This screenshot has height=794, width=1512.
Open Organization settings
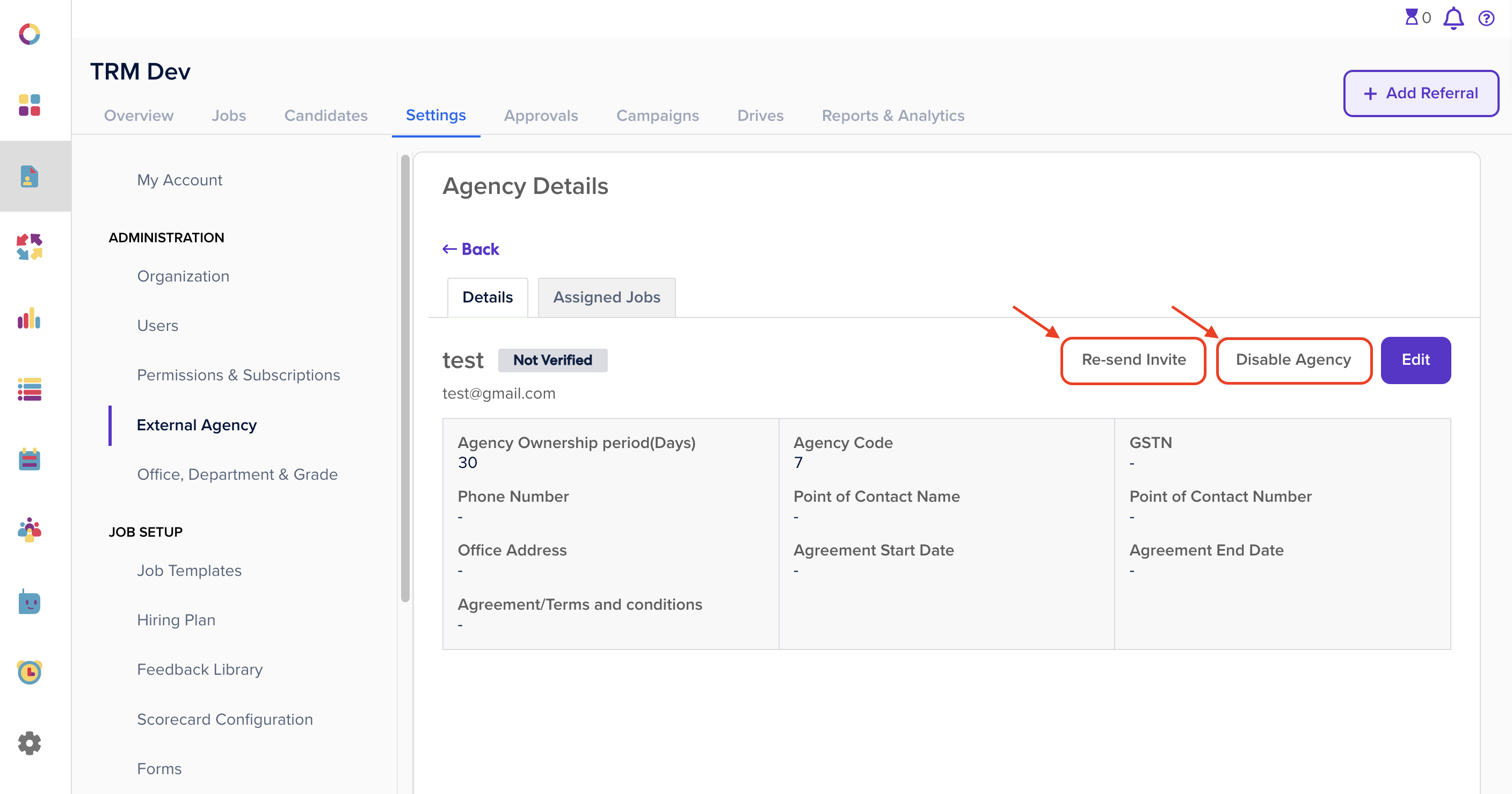(183, 276)
